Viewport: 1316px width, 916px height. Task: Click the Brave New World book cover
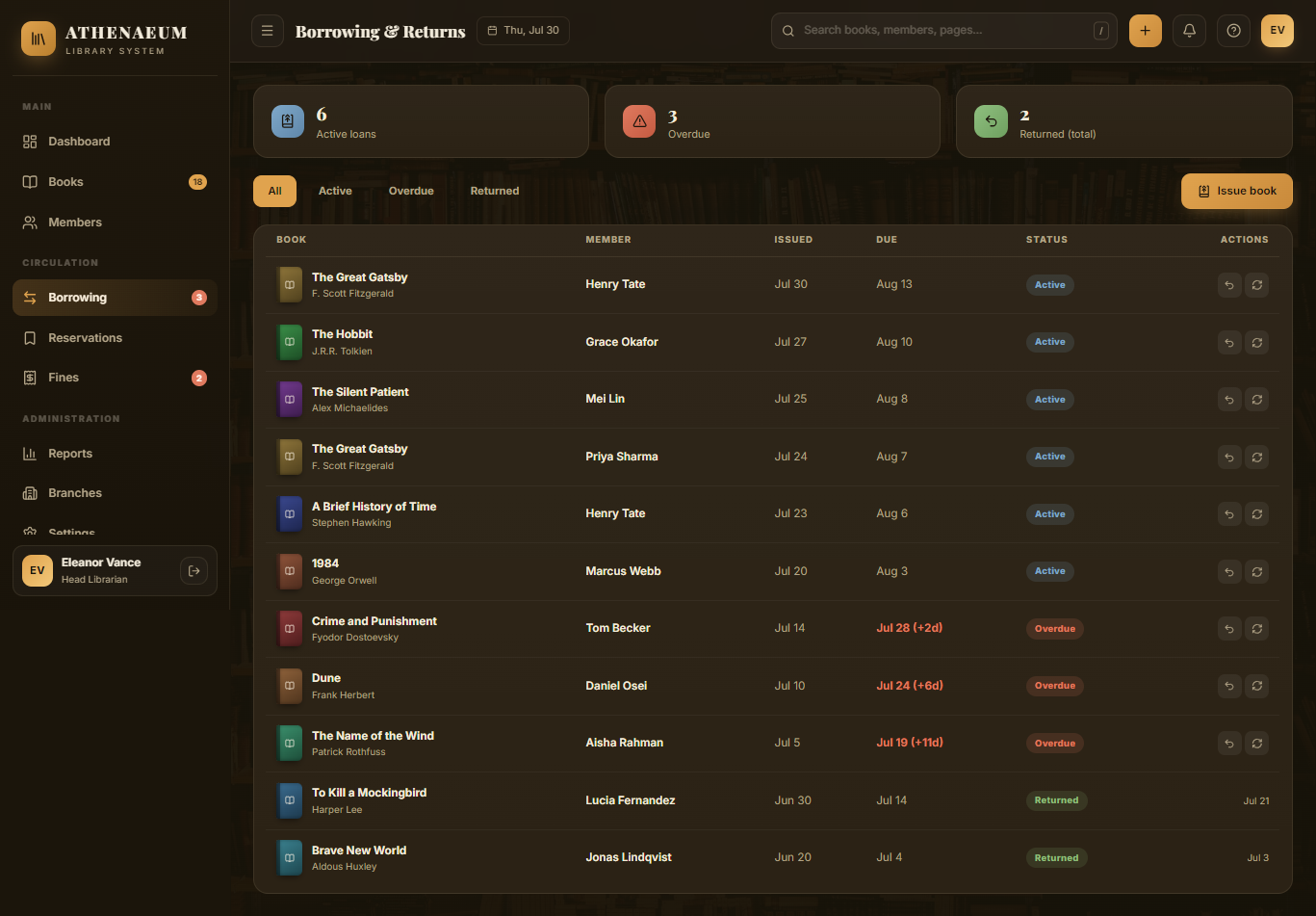289,858
